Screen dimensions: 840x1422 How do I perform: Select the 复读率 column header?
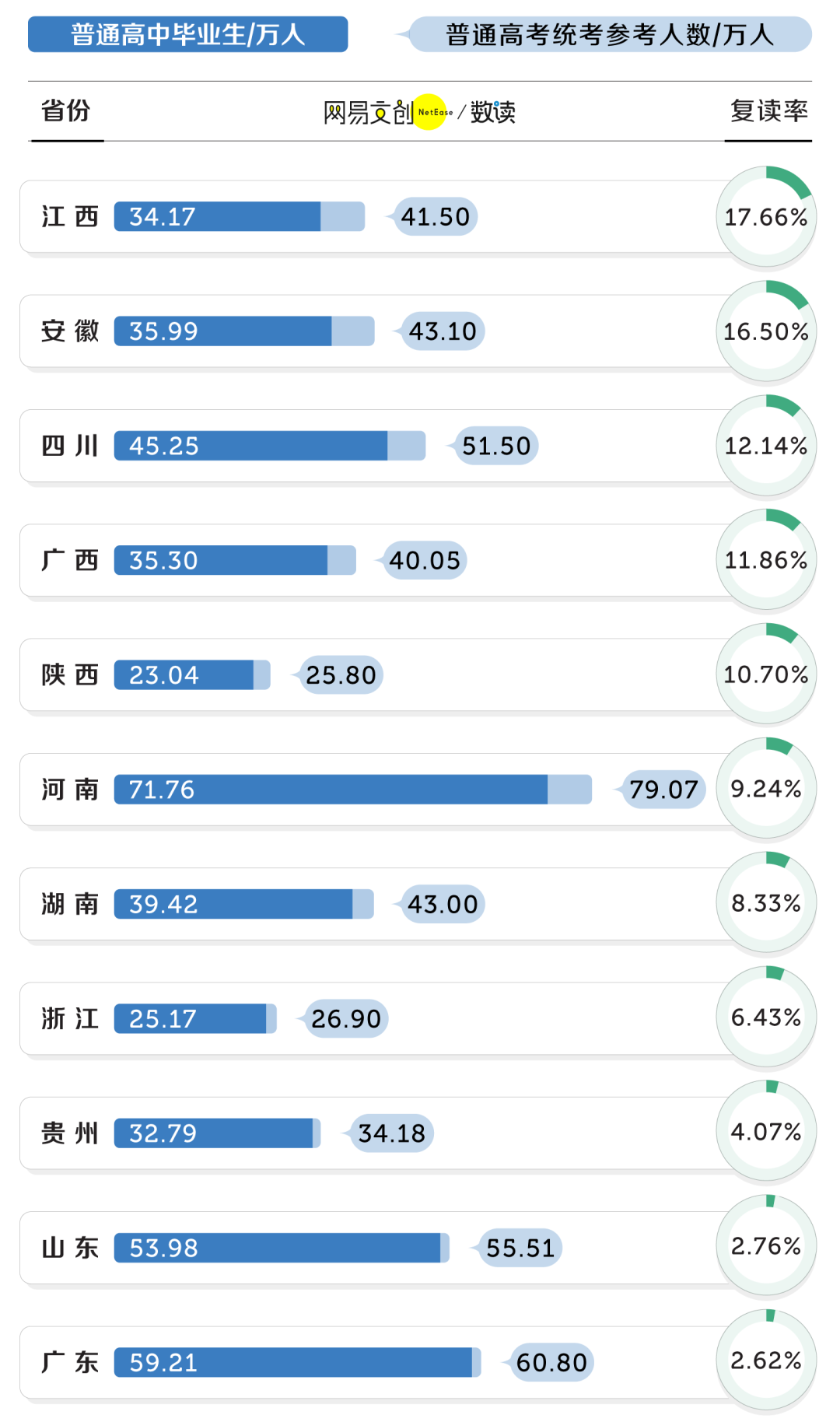[768, 110]
